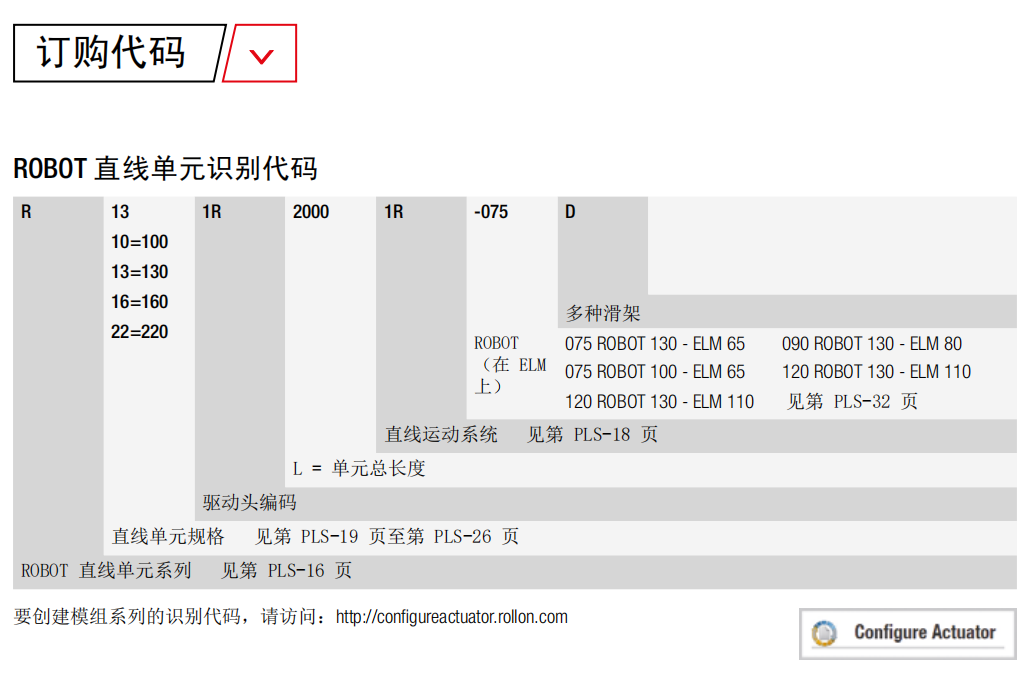The width and height of the screenshot is (1031, 690).
Task: Select the first '1R' drive head cell
Action: click(212, 212)
